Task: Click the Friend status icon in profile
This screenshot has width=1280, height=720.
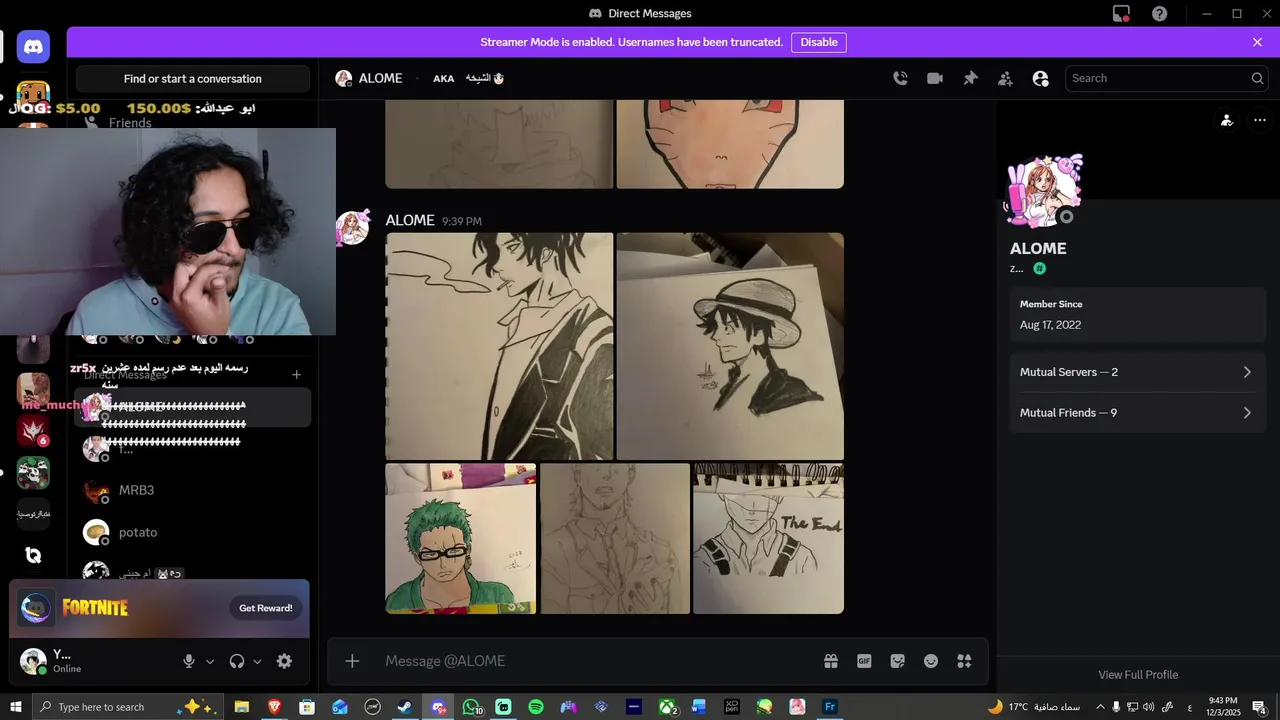Action: point(1227,120)
